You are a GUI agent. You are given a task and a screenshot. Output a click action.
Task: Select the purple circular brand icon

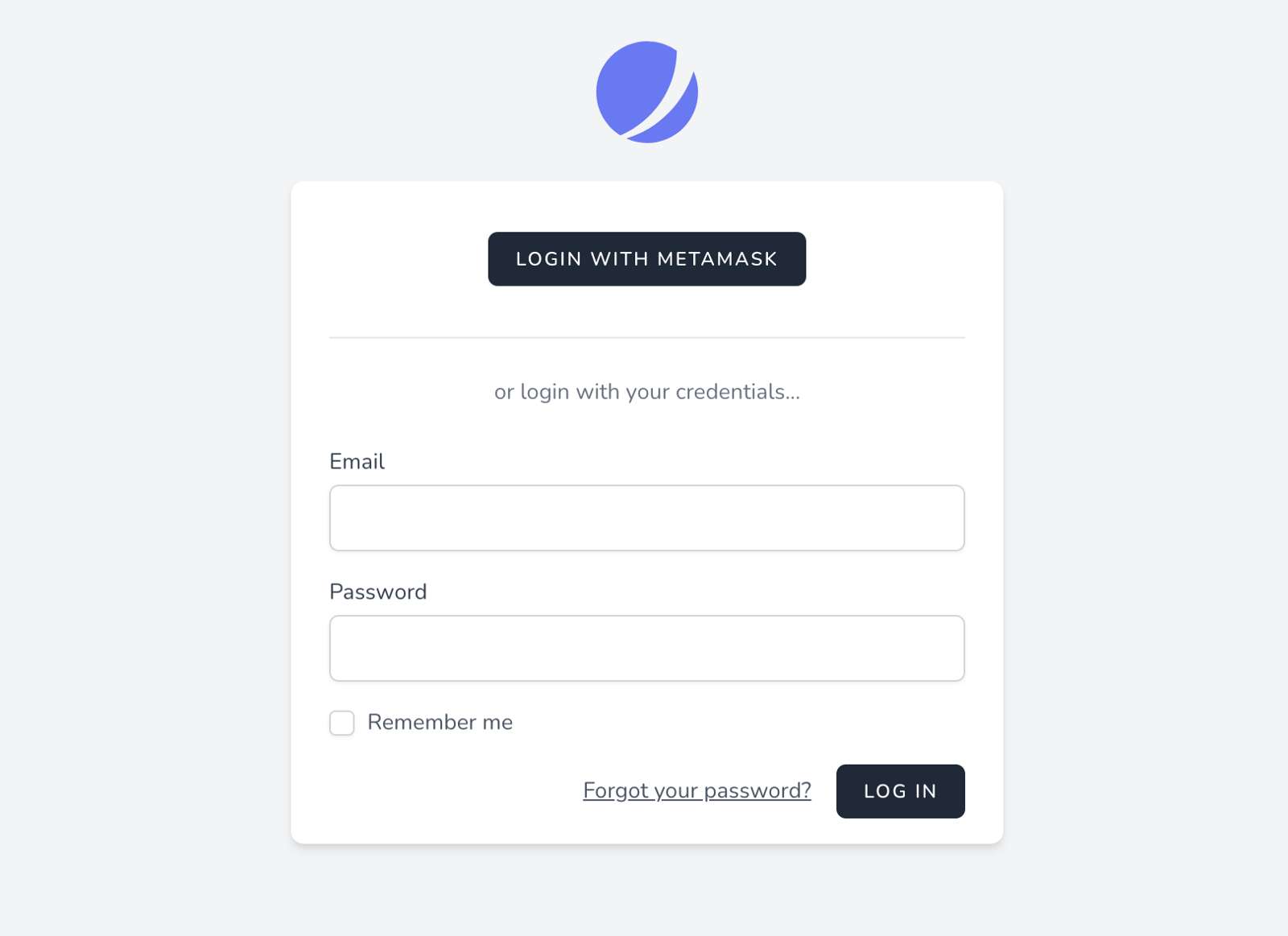tap(646, 92)
